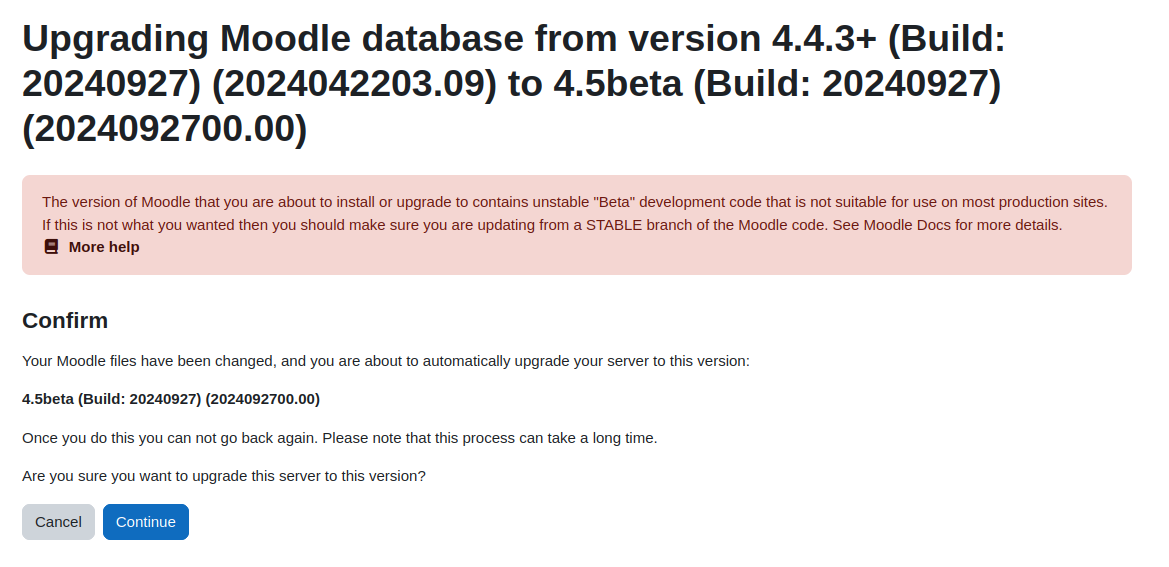
Task: Click the Continue button to upgrade
Action: point(146,522)
